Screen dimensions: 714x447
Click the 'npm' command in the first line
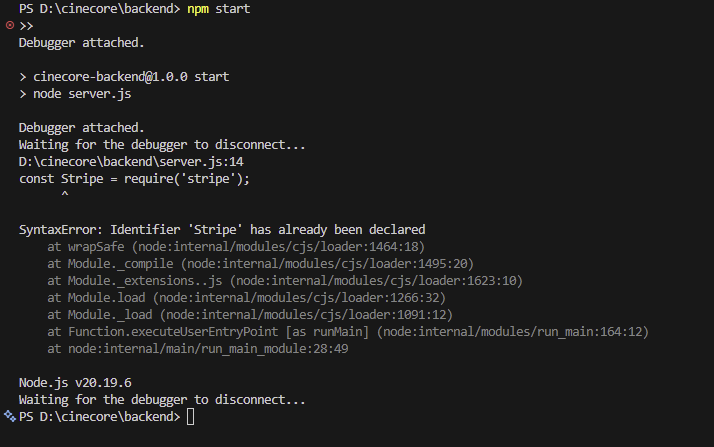(198, 9)
